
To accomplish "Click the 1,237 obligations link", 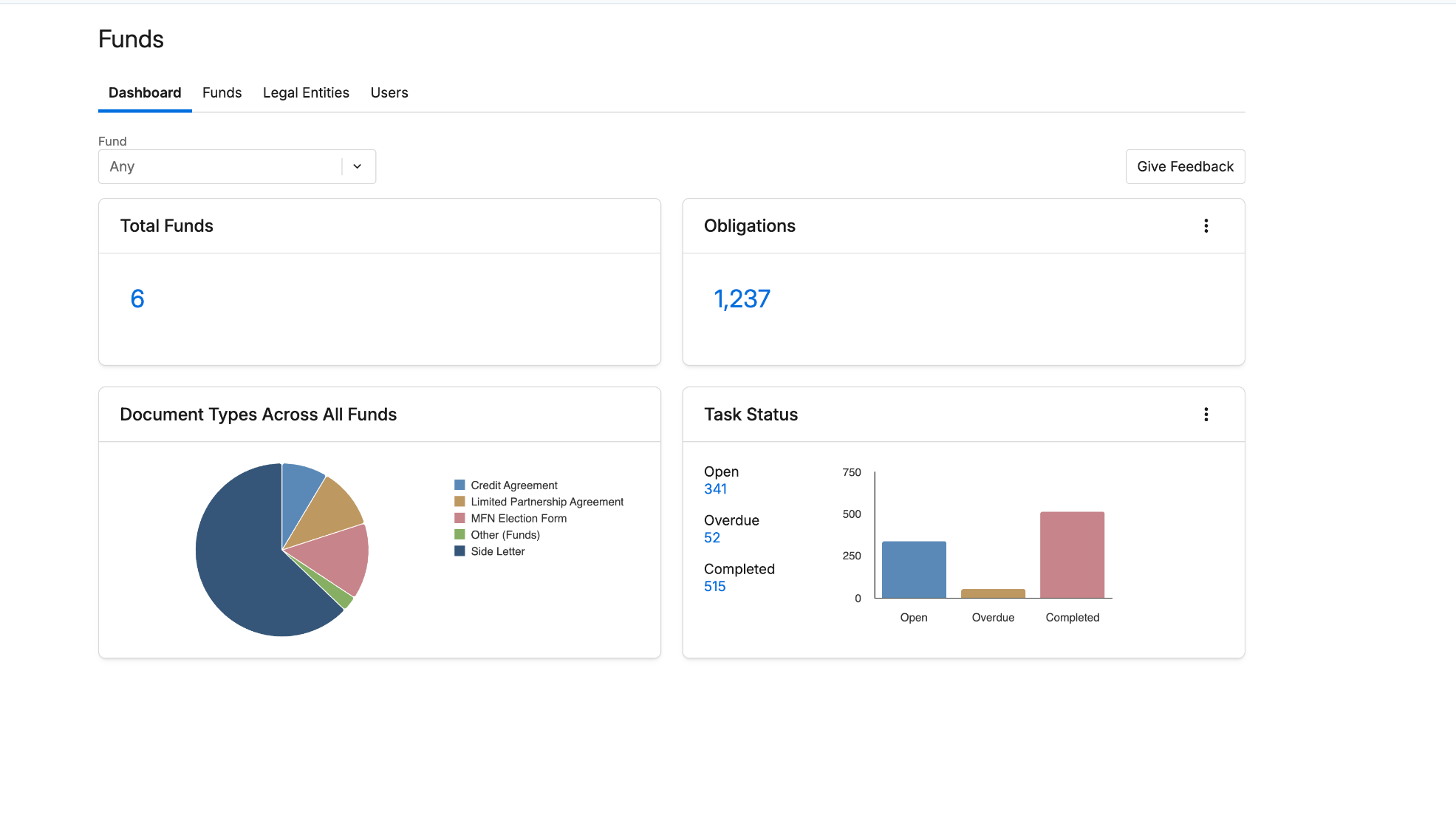I will click(x=742, y=299).
